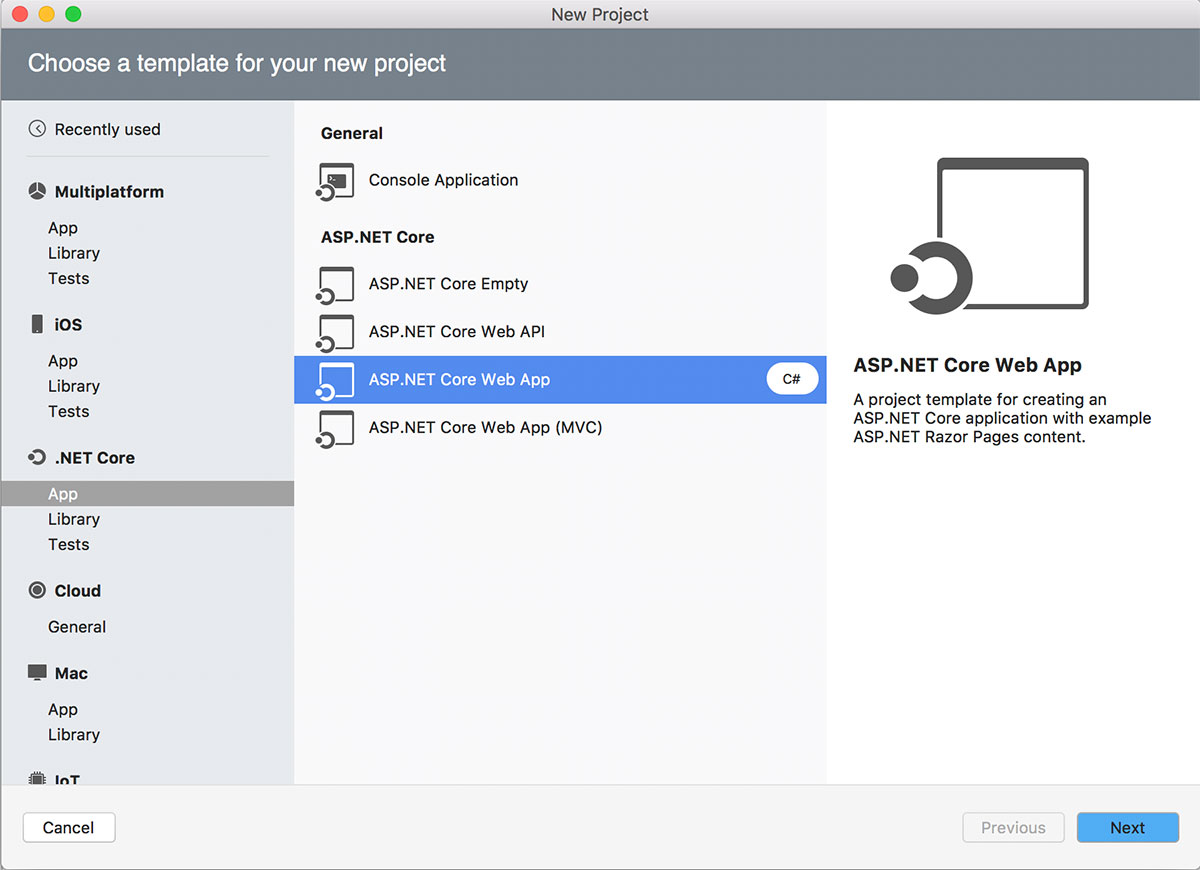
Task: Click the Cancel button
Action: 69,827
